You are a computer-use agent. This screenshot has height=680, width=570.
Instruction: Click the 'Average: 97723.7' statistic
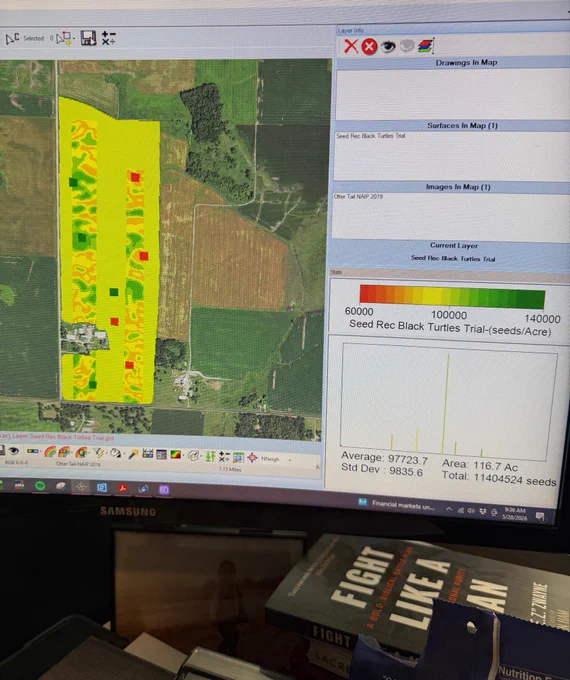[x=384, y=458]
